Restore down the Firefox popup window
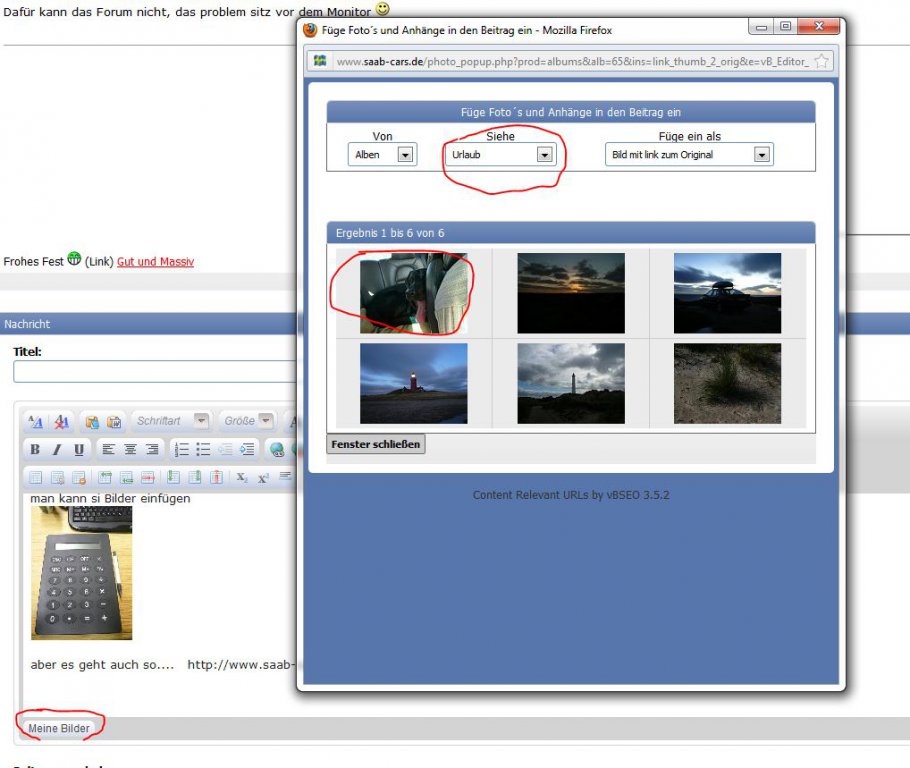The height and width of the screenshot is (768, 910). [x=785, y=27]
